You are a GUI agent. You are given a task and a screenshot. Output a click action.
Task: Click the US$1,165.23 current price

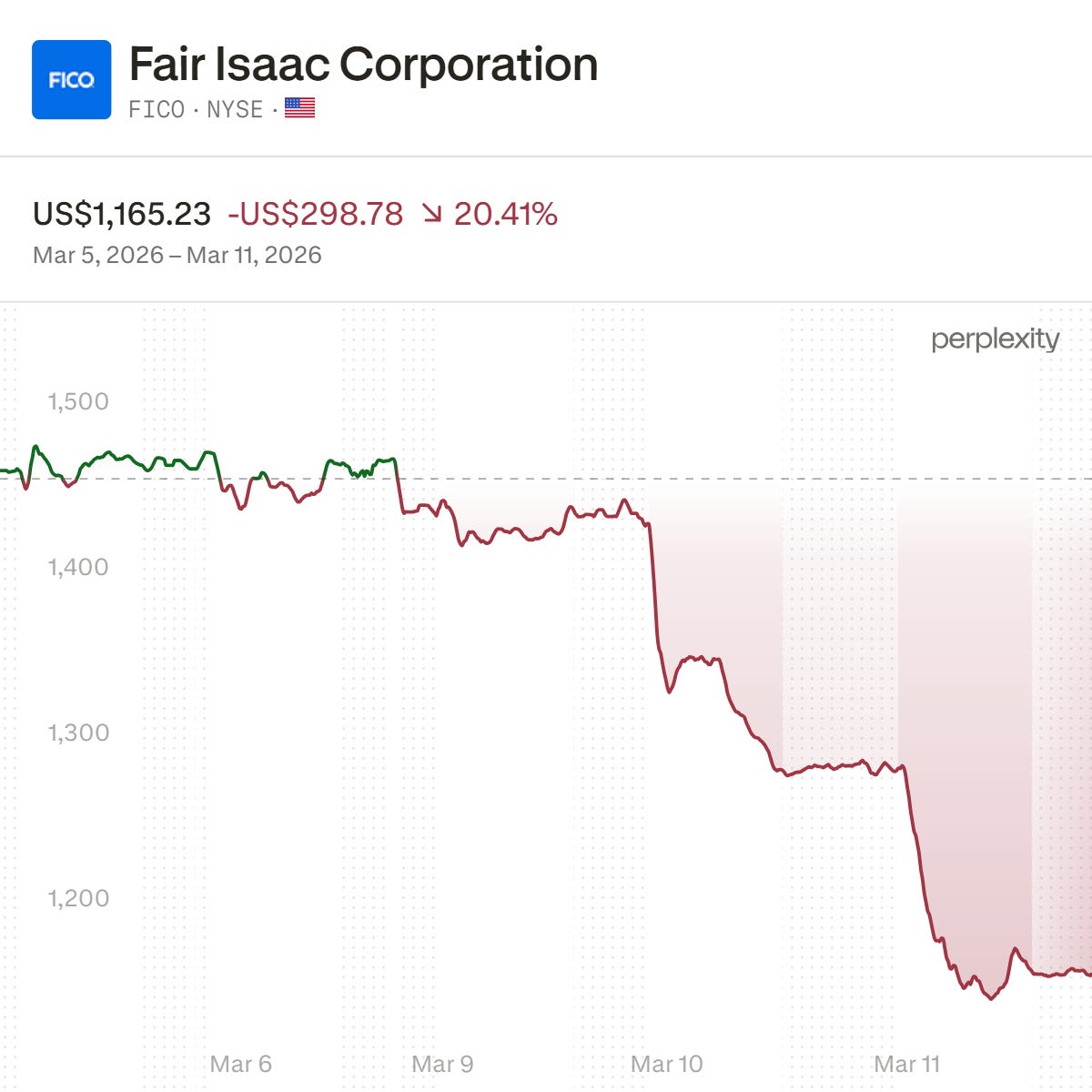(x=122, y=215)
